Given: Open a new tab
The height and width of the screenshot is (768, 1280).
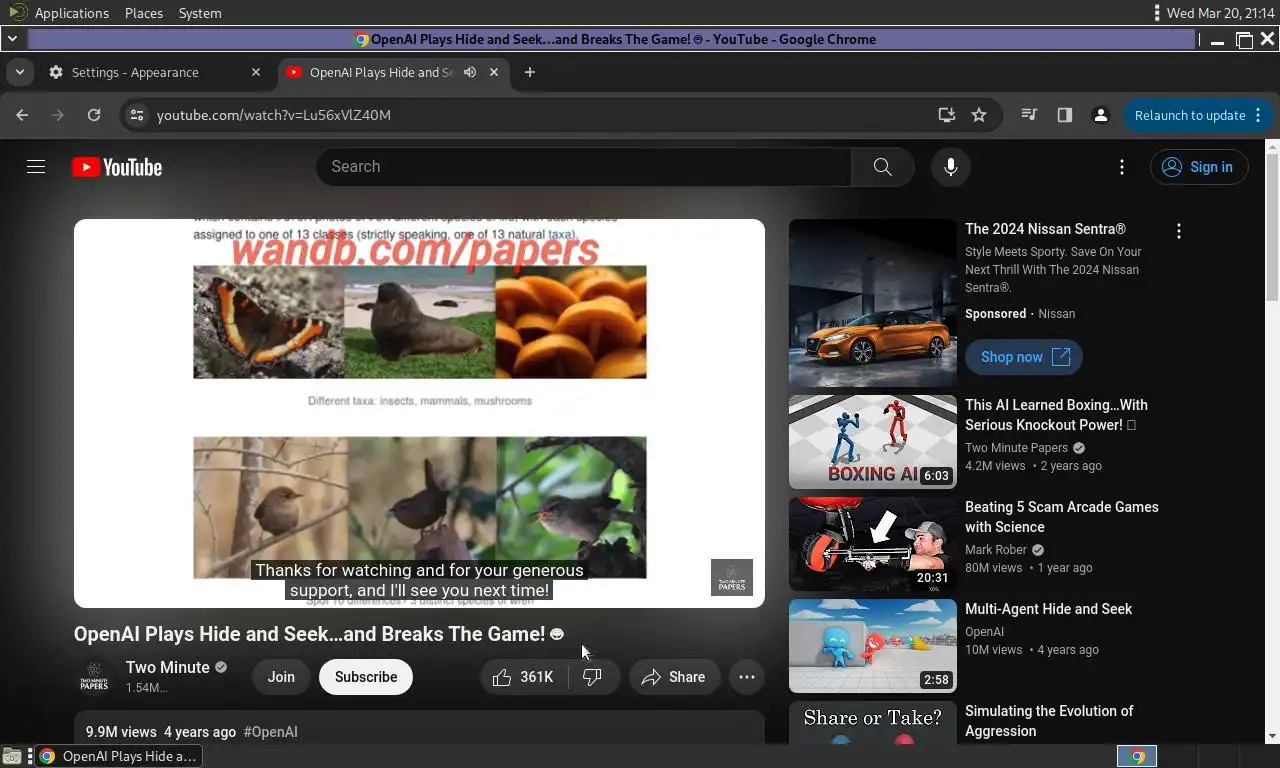Looking at the screenshot, I should (530, 72).
